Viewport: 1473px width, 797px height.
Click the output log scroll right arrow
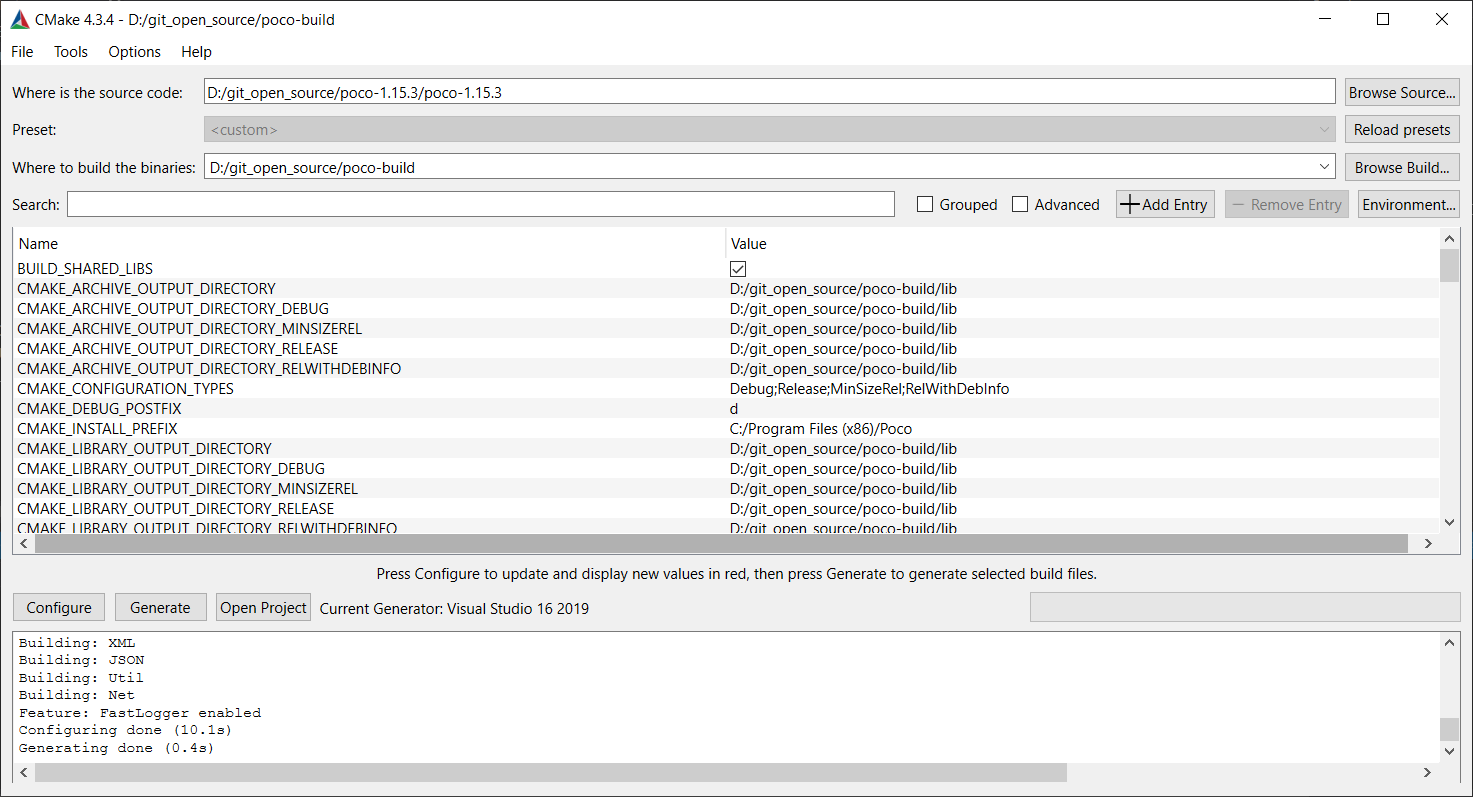1428,773
